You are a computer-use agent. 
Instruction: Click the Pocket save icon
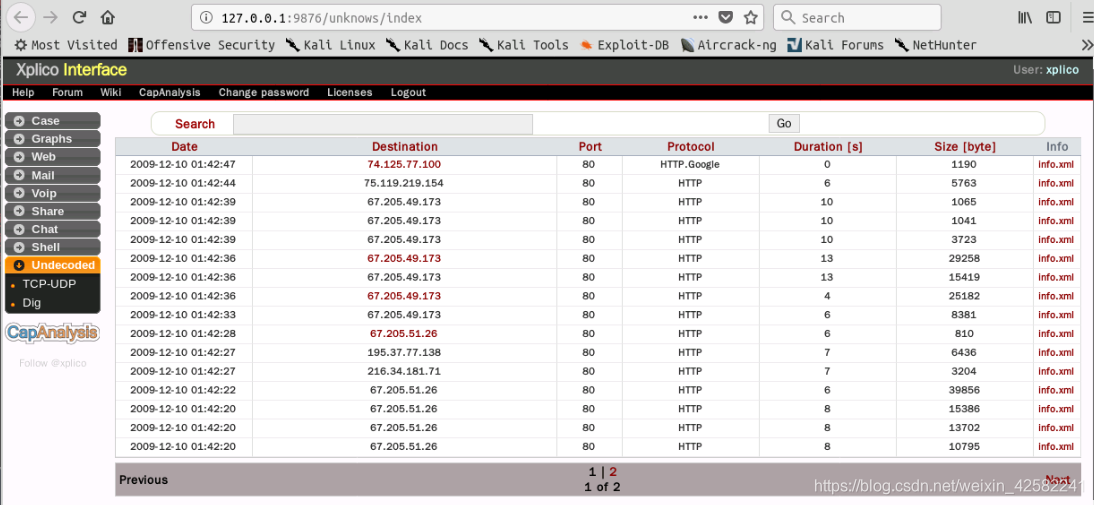[726, 18]
